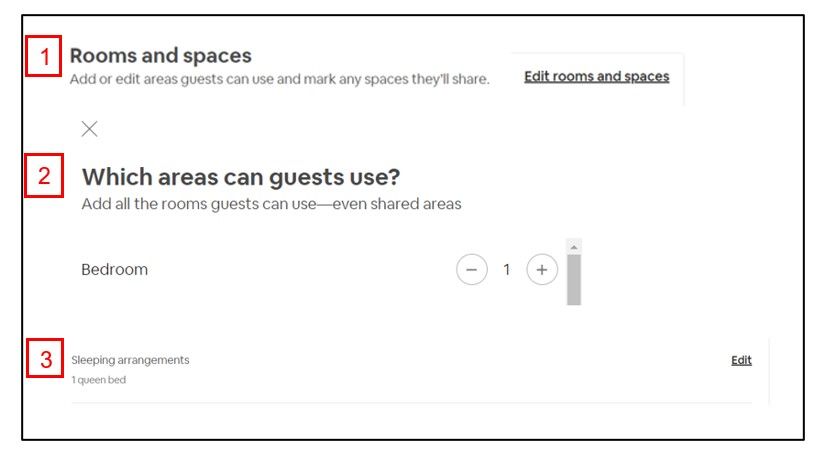Decrease Bedroom count with minus button
Screen dimensions: 816x456
point(471,270)
